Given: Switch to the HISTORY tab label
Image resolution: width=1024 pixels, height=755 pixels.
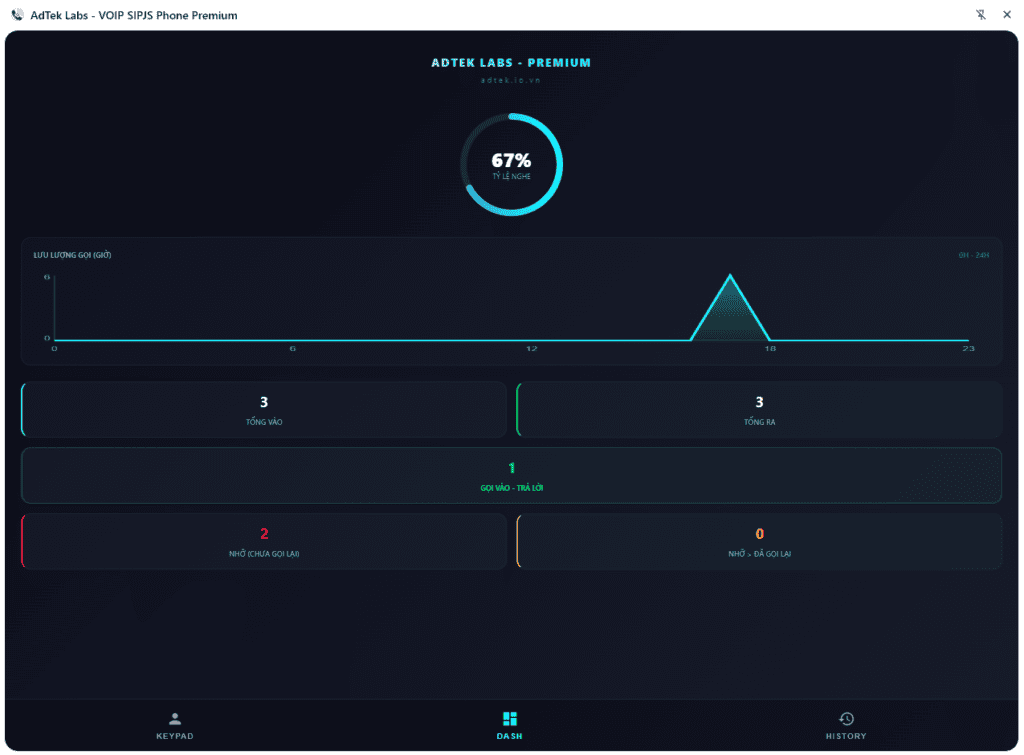Looking at the screenshot, I should click(x=846, y=736).
